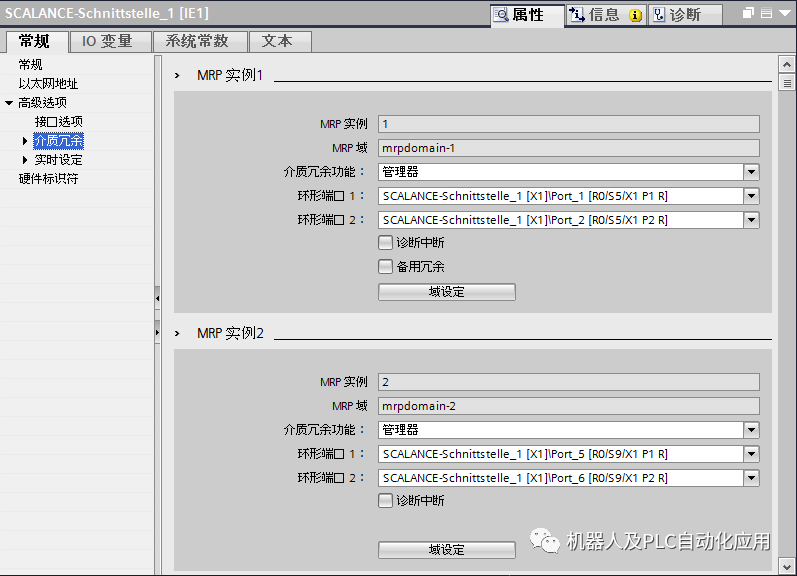Click the mrpdomain-1 domain field
This screenshot has width=797, height=576.
click(569, 148)
